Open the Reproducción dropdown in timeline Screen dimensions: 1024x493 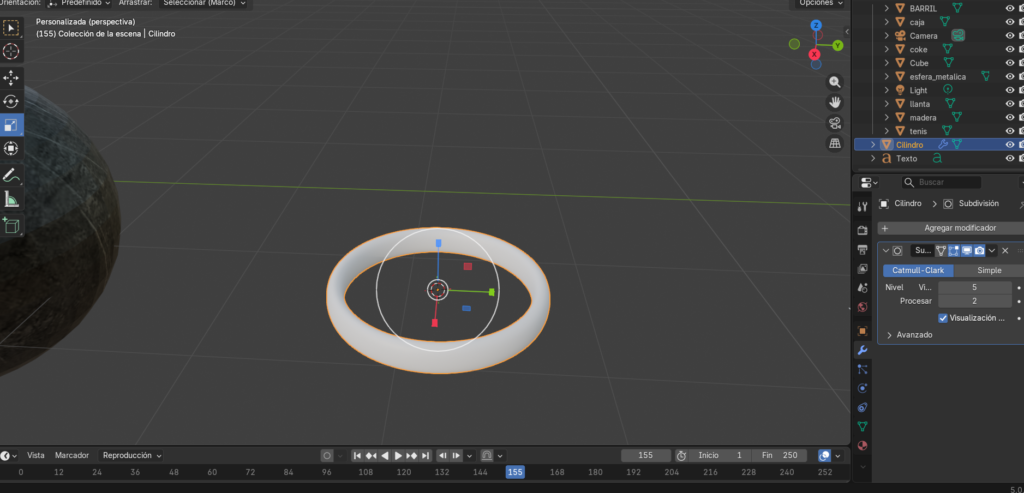pos(132,455)
